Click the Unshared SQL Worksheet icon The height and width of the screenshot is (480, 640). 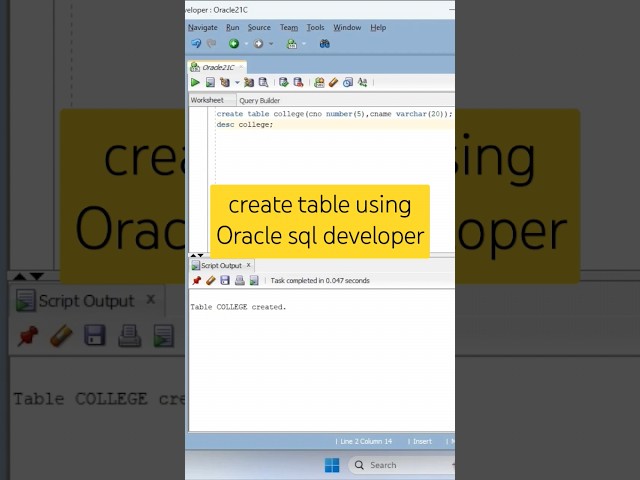click(x=319, y=82)
